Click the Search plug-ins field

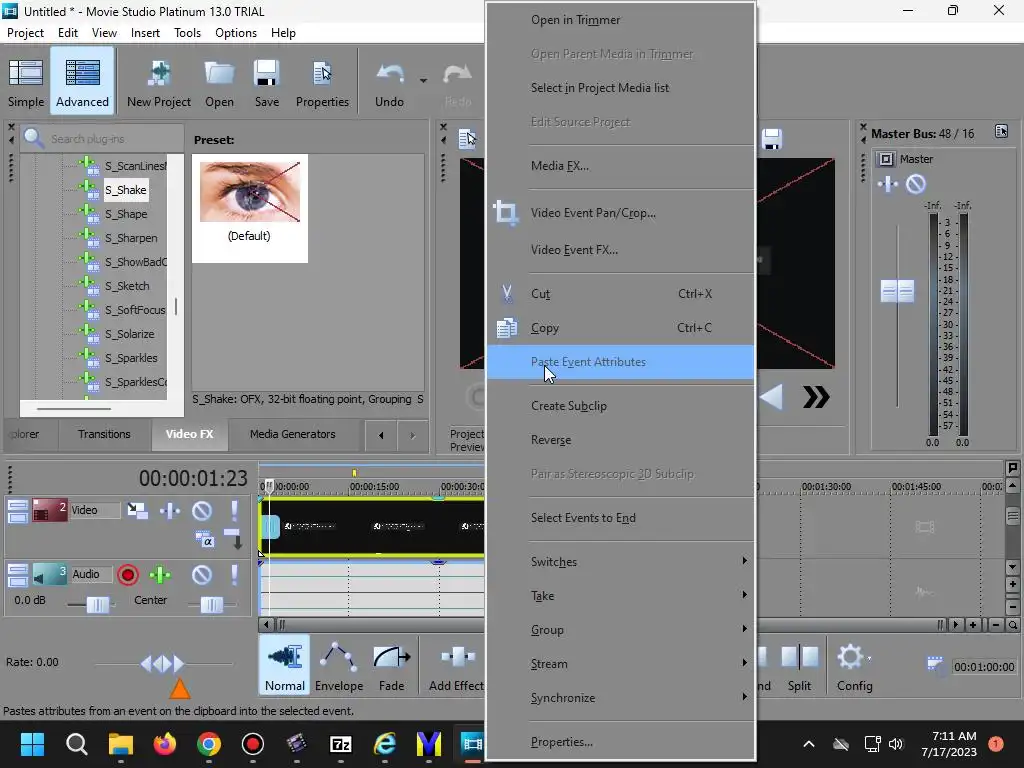coord(114,138)
